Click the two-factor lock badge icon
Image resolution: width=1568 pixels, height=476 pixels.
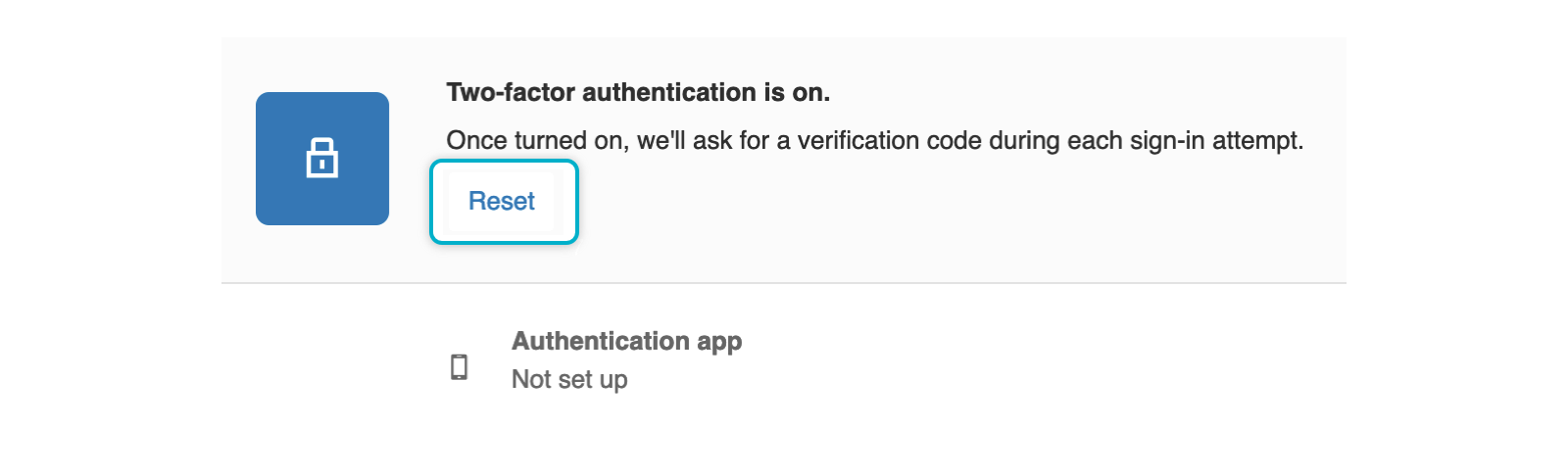tap(322, 159)
